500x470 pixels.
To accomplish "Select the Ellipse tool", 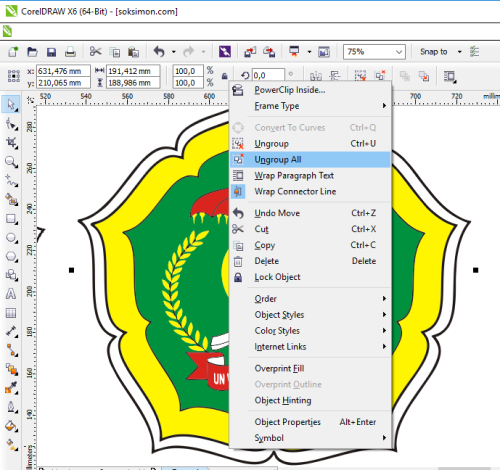I will [11, 238].
